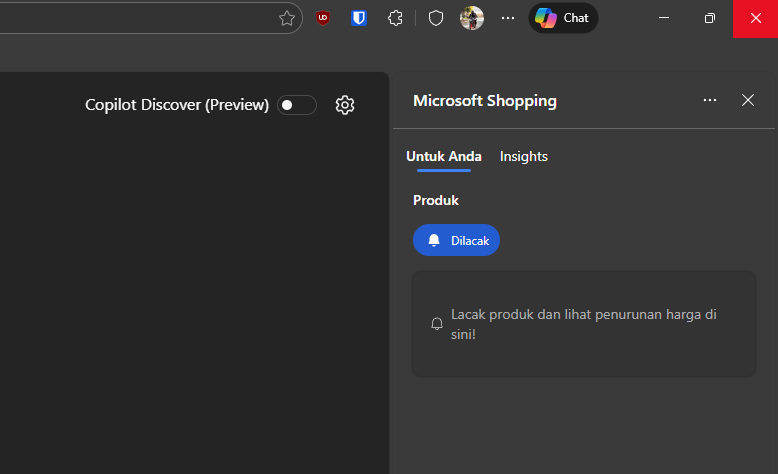The image size is (778, 474).
Task: Open page settings via the gear icon
Action: click(x=345, y=105)
